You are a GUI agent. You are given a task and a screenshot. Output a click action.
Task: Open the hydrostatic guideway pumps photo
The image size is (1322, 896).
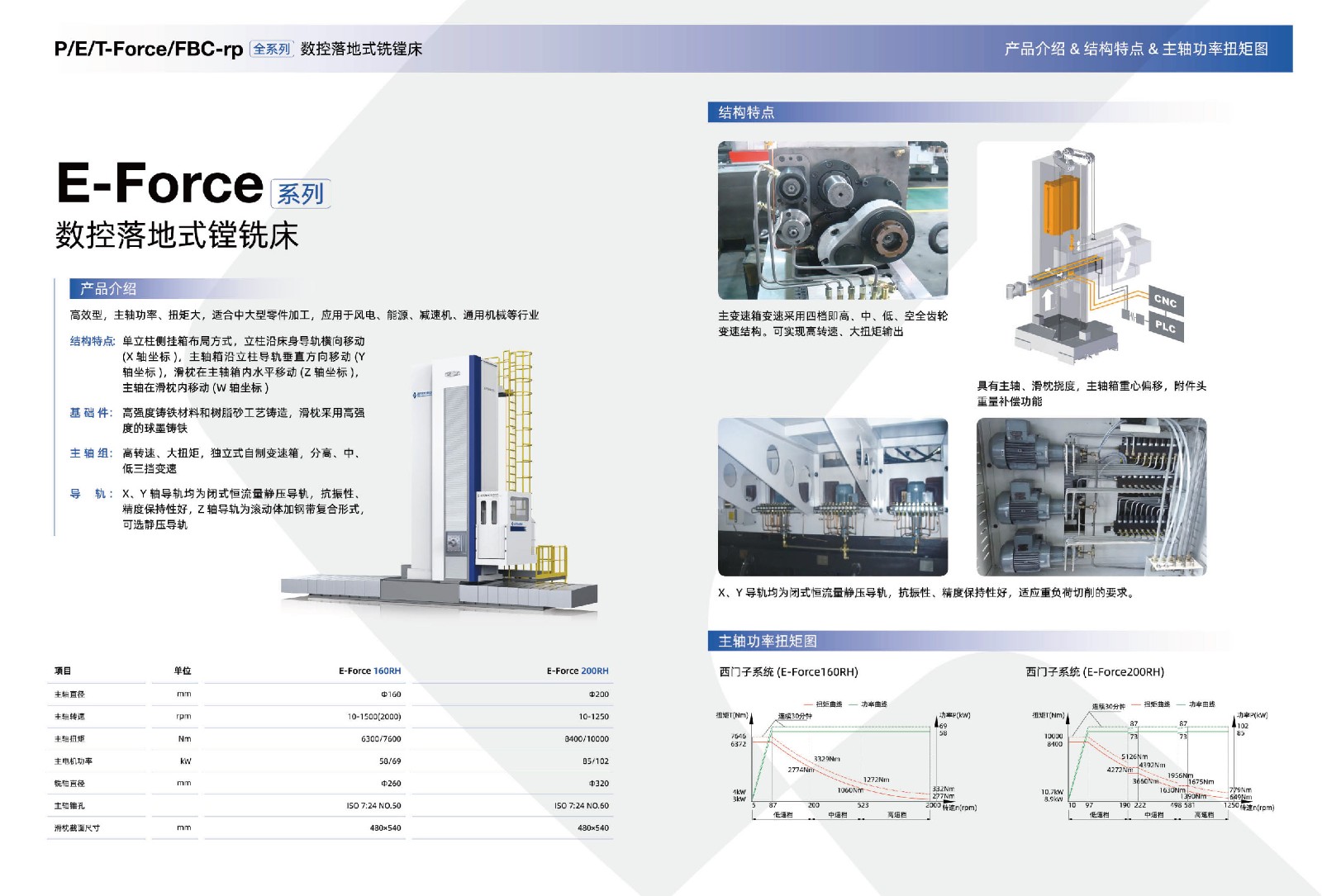pos(832,496)
